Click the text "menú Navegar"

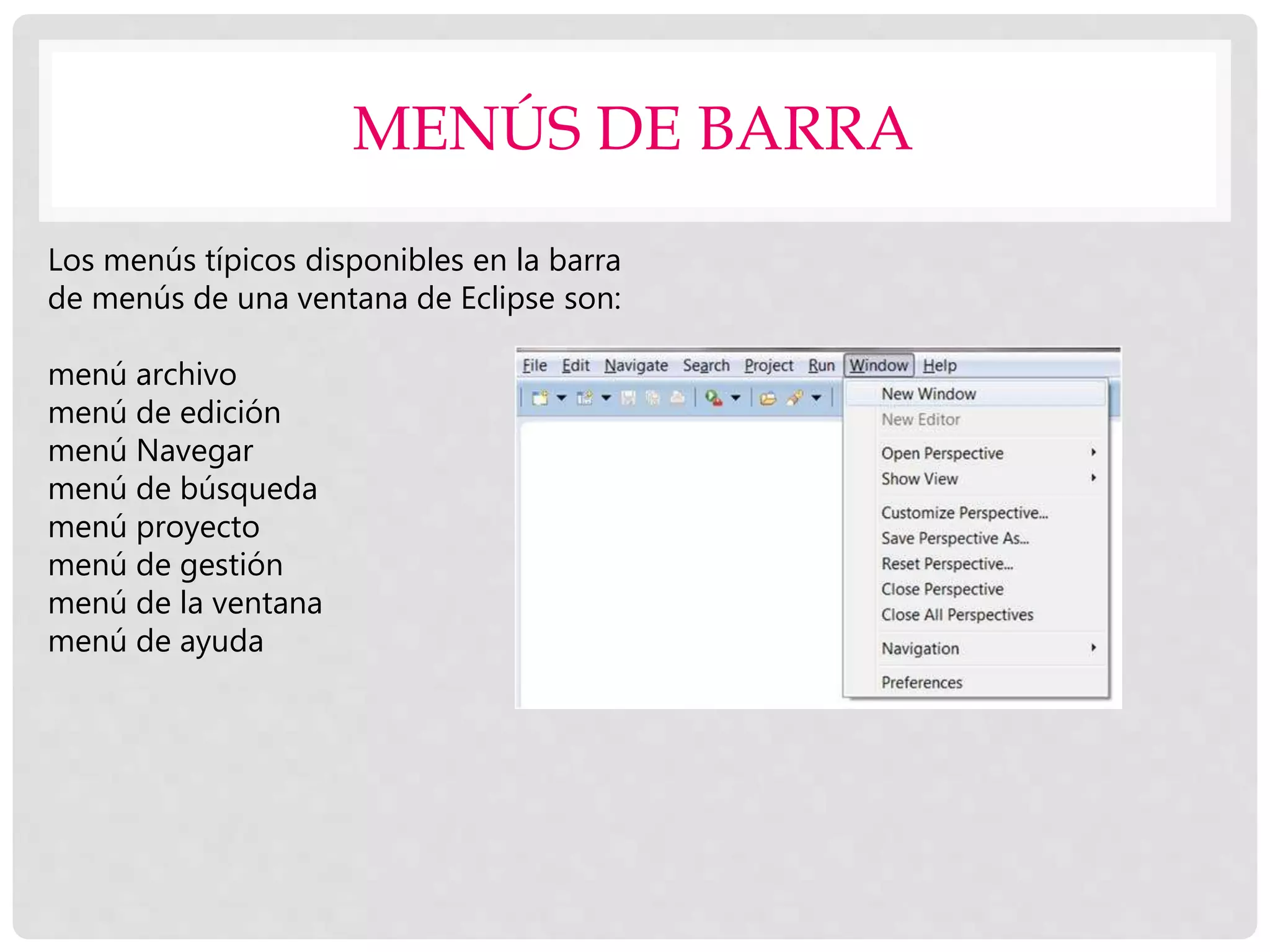pyautogui.click(x=151, y=451)
